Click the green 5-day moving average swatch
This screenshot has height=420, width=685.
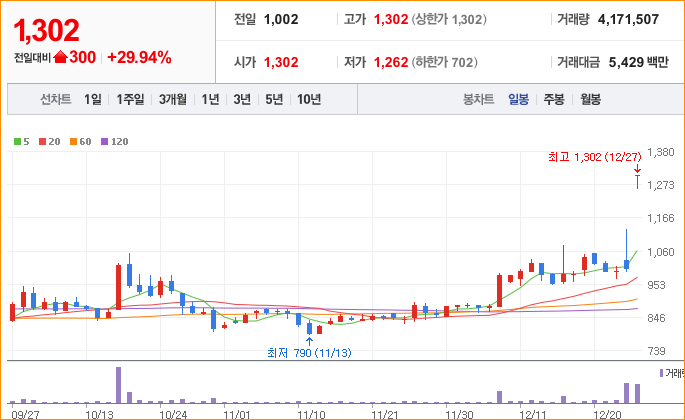click(x=17, y=142)
